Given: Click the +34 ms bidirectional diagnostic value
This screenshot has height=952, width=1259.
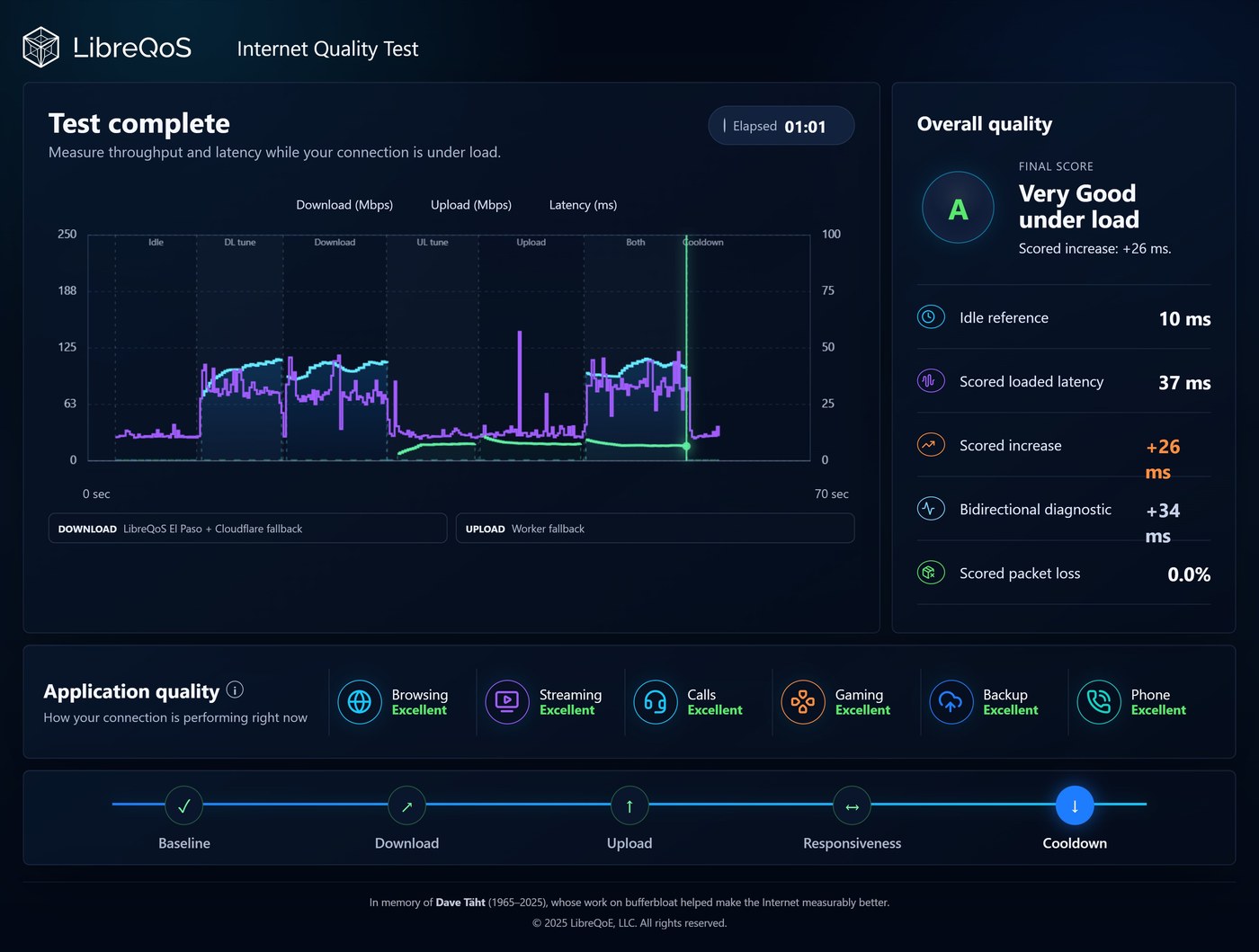Looking at the screenshot, I should (1163, 523).
